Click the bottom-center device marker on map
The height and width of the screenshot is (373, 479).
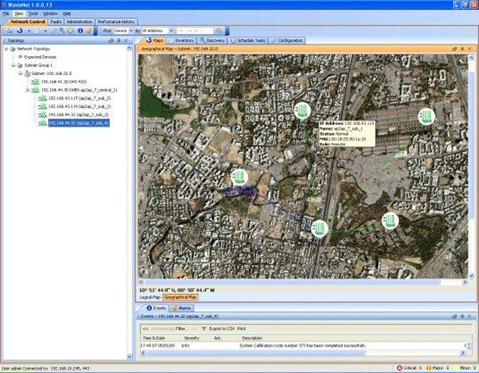319,228
